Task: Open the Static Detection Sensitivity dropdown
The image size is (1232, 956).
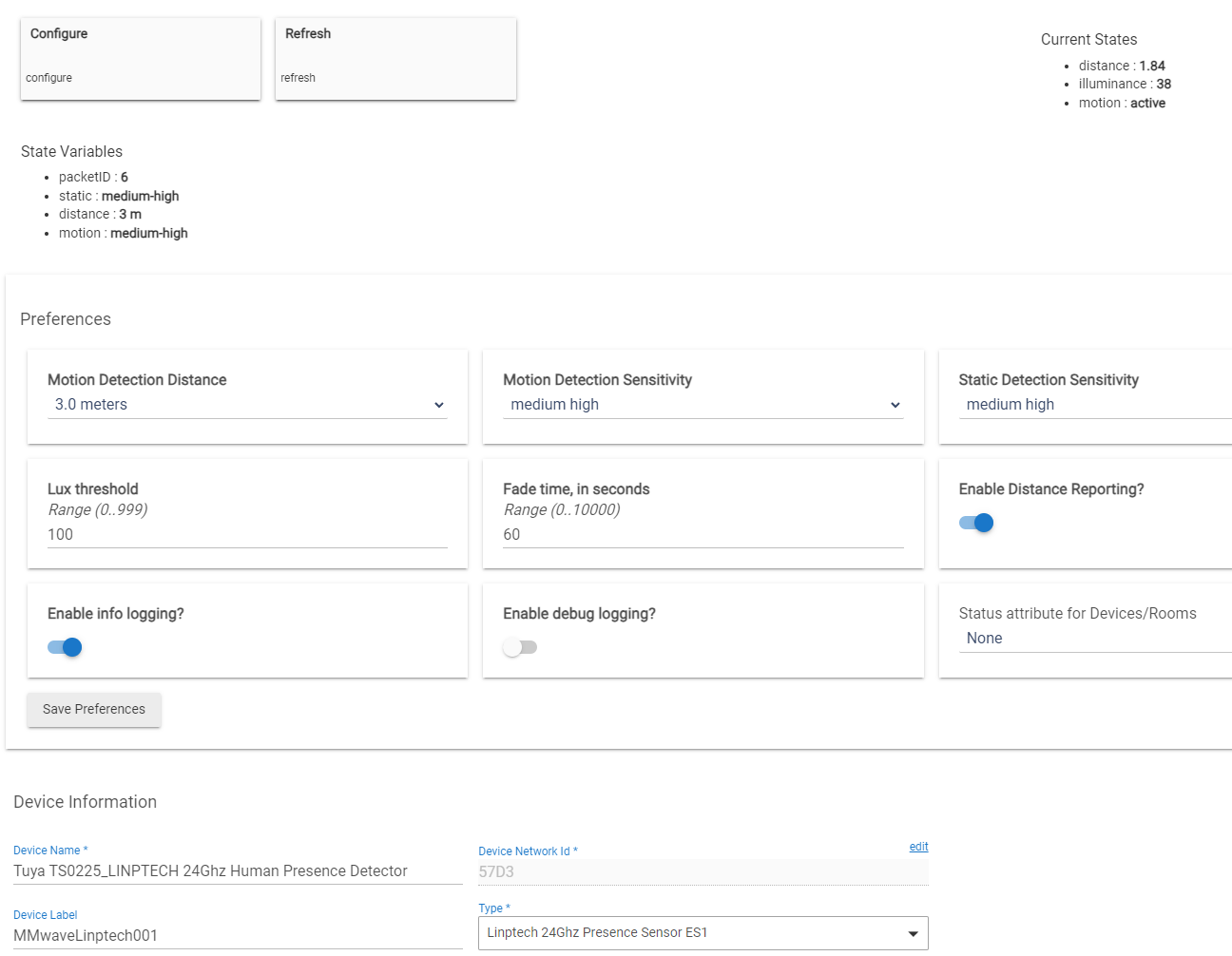Action: point(1095,405)
